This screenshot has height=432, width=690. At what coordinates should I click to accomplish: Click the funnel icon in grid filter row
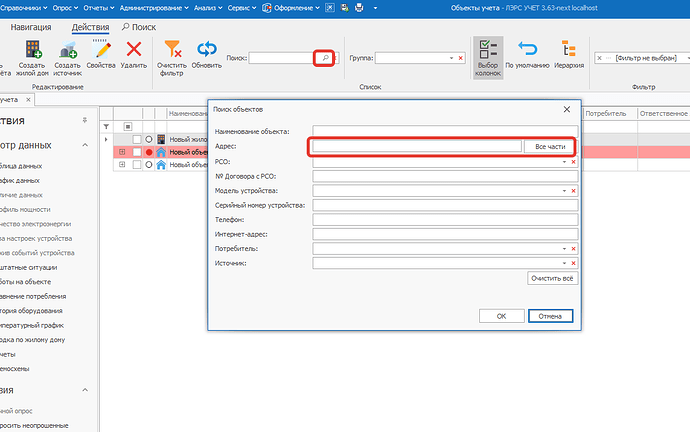106,127
